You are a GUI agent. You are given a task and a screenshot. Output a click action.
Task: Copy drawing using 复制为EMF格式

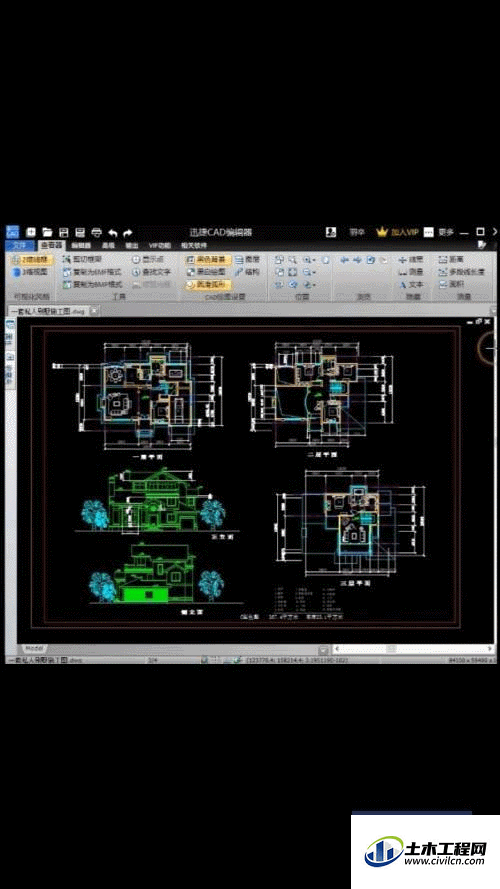pos(92,272)
